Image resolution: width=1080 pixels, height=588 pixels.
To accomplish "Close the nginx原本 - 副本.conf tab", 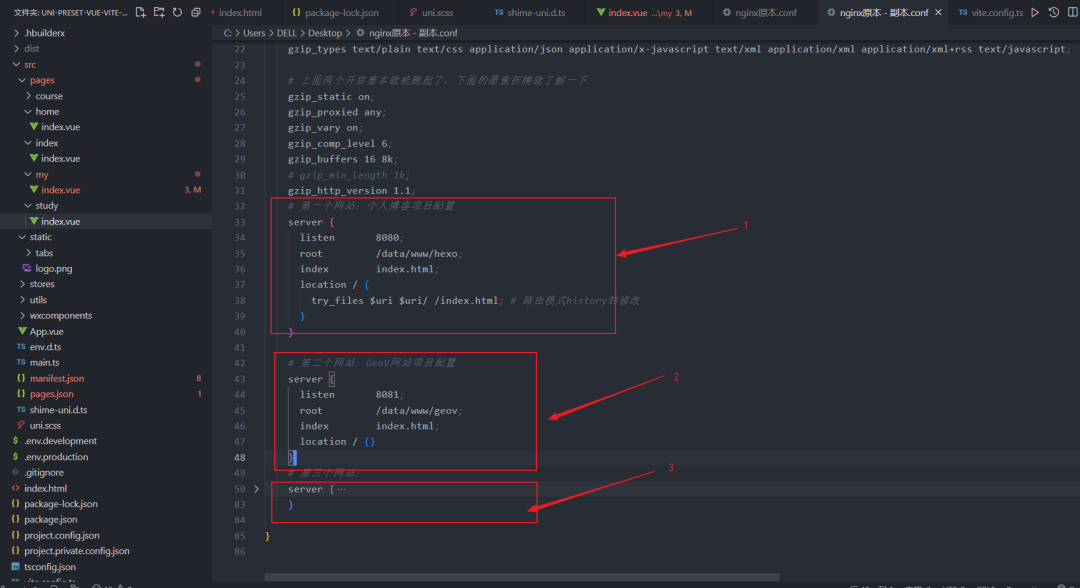I will 937,13.
